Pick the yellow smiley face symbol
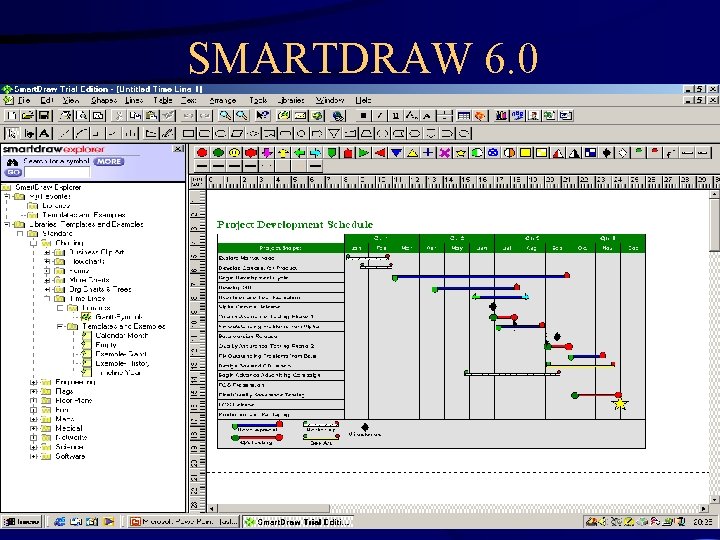 click(x=235, y=152)
